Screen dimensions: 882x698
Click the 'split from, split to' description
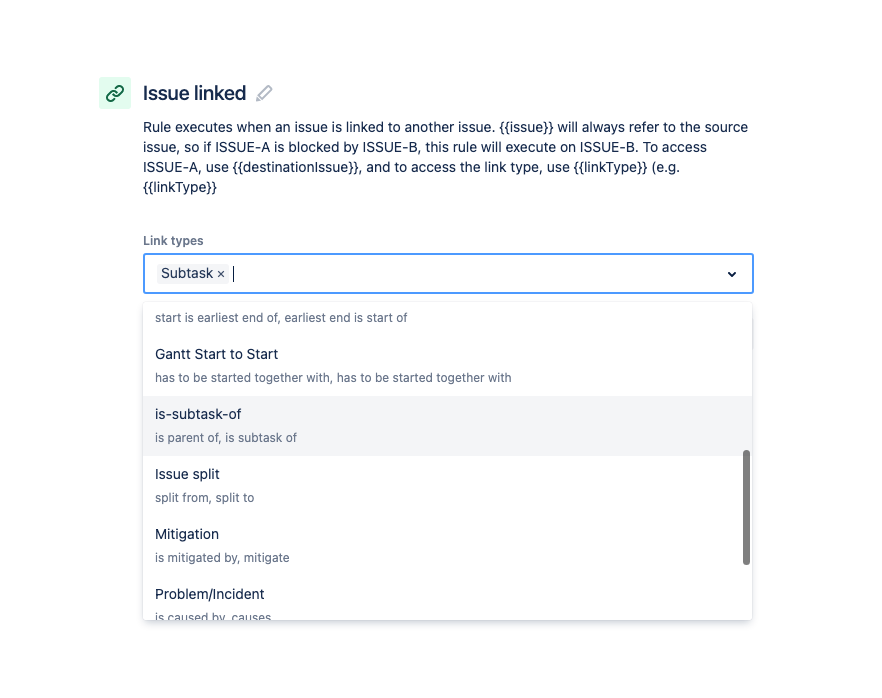click(205, 498)
